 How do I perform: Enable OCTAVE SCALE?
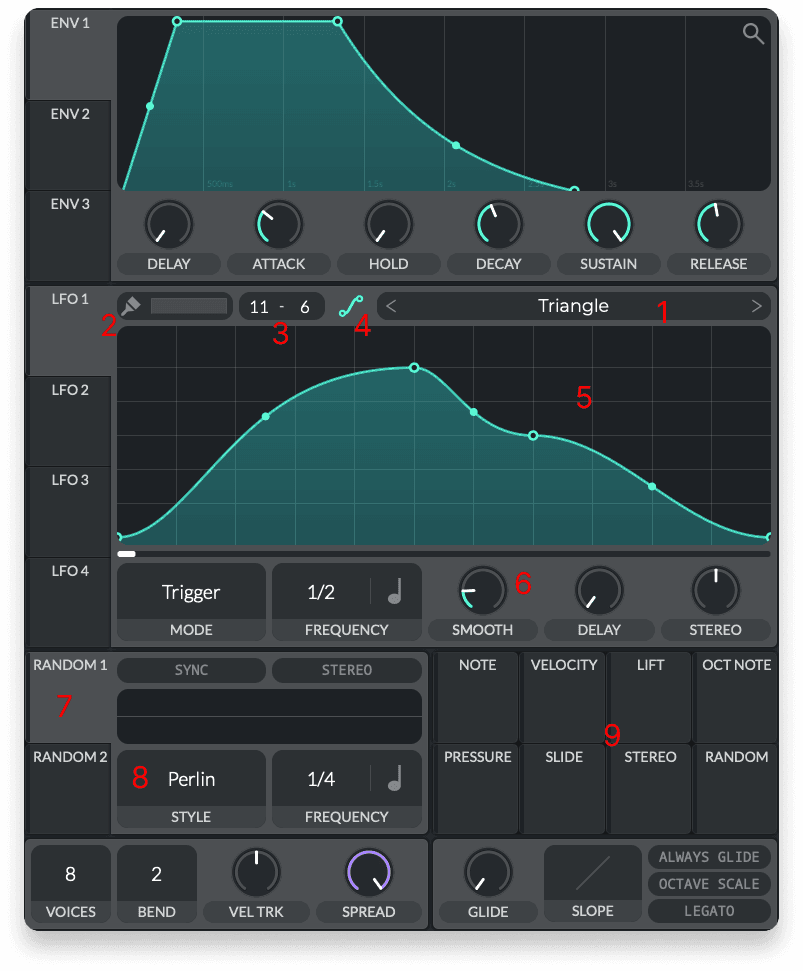(709, 883)
